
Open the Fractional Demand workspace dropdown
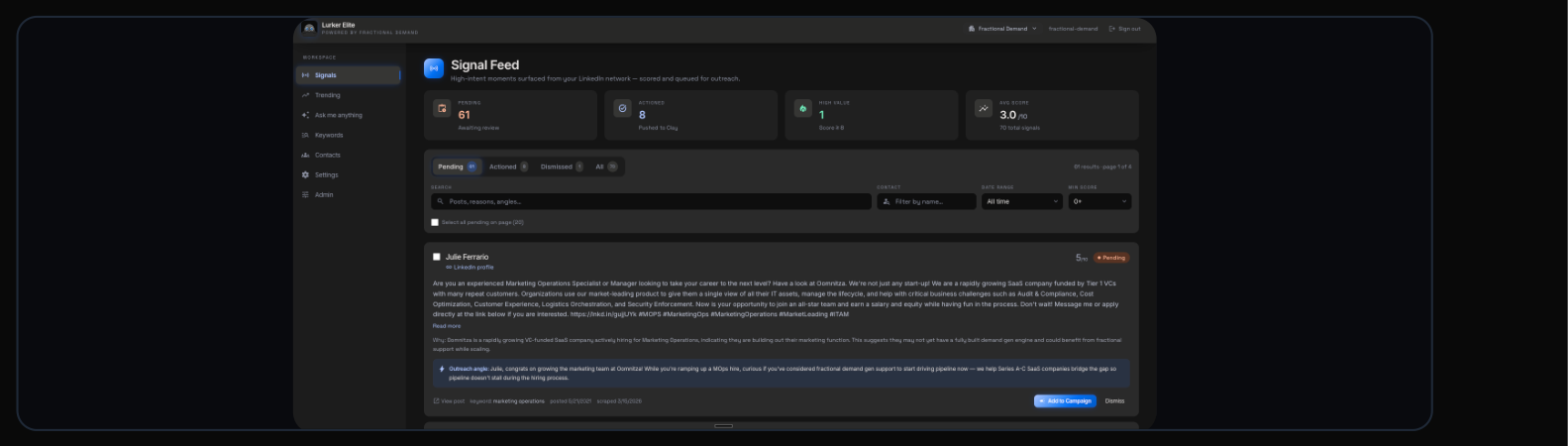pyautogui.click(x=1002, y=29)
